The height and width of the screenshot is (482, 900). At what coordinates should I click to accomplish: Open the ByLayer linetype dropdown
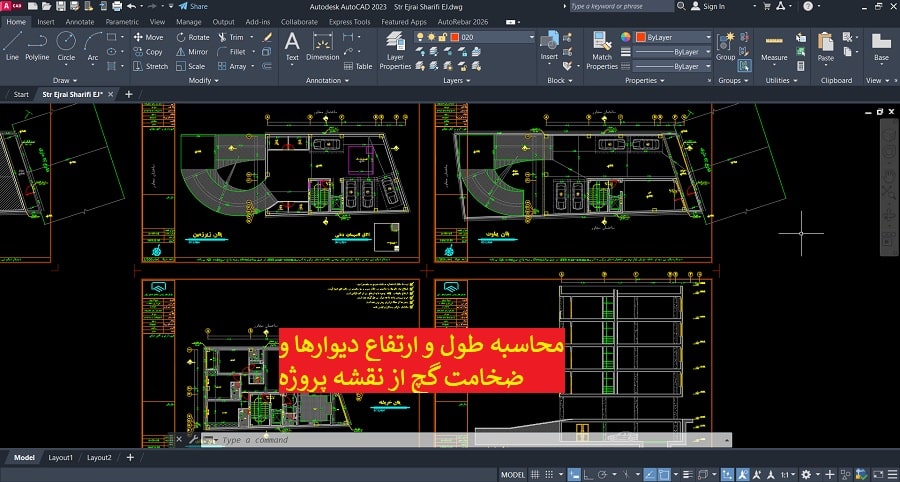(673, 67)
